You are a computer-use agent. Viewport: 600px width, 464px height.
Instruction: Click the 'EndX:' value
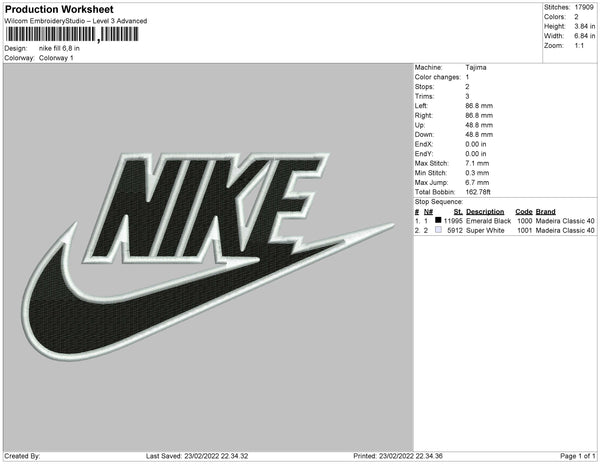click(476, 144)
